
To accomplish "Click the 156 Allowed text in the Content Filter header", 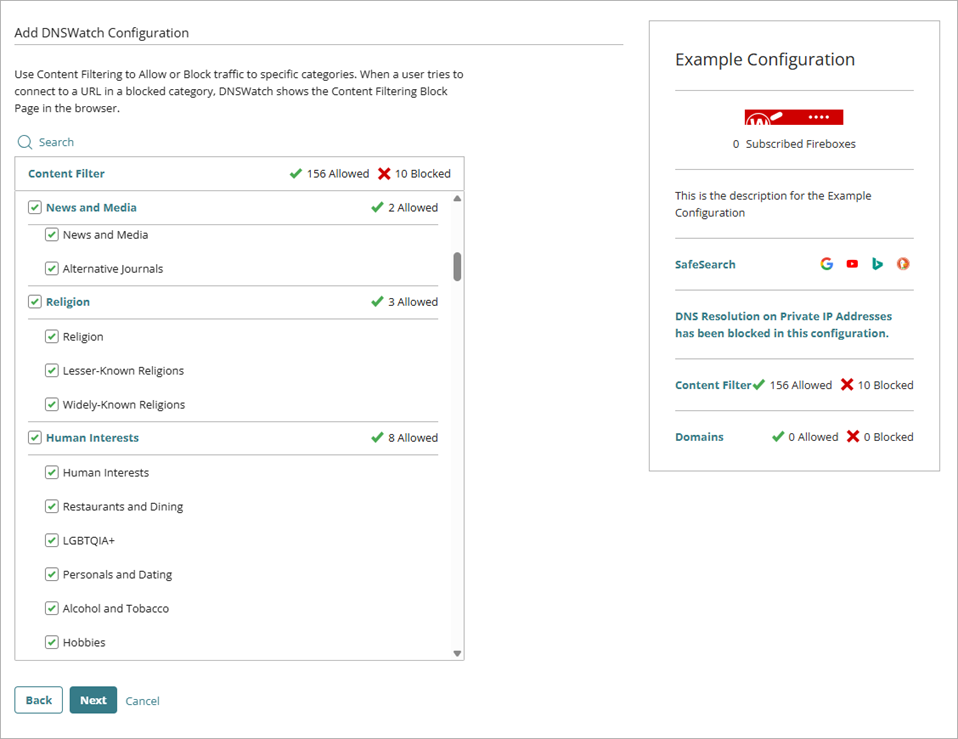I will point(338,174).
